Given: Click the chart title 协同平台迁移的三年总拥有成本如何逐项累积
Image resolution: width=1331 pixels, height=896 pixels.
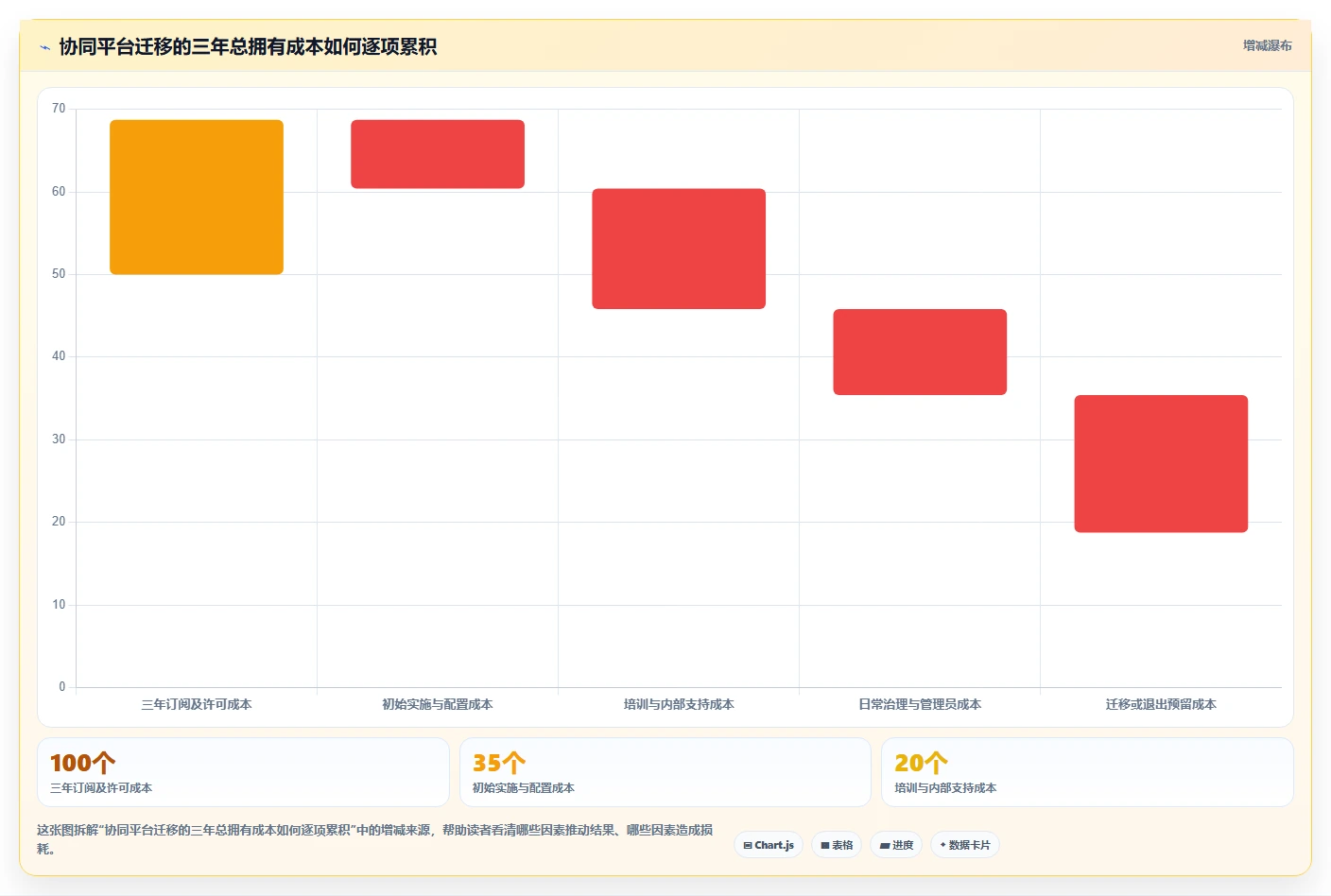Looking at the screenshot, I should [248, 47].
